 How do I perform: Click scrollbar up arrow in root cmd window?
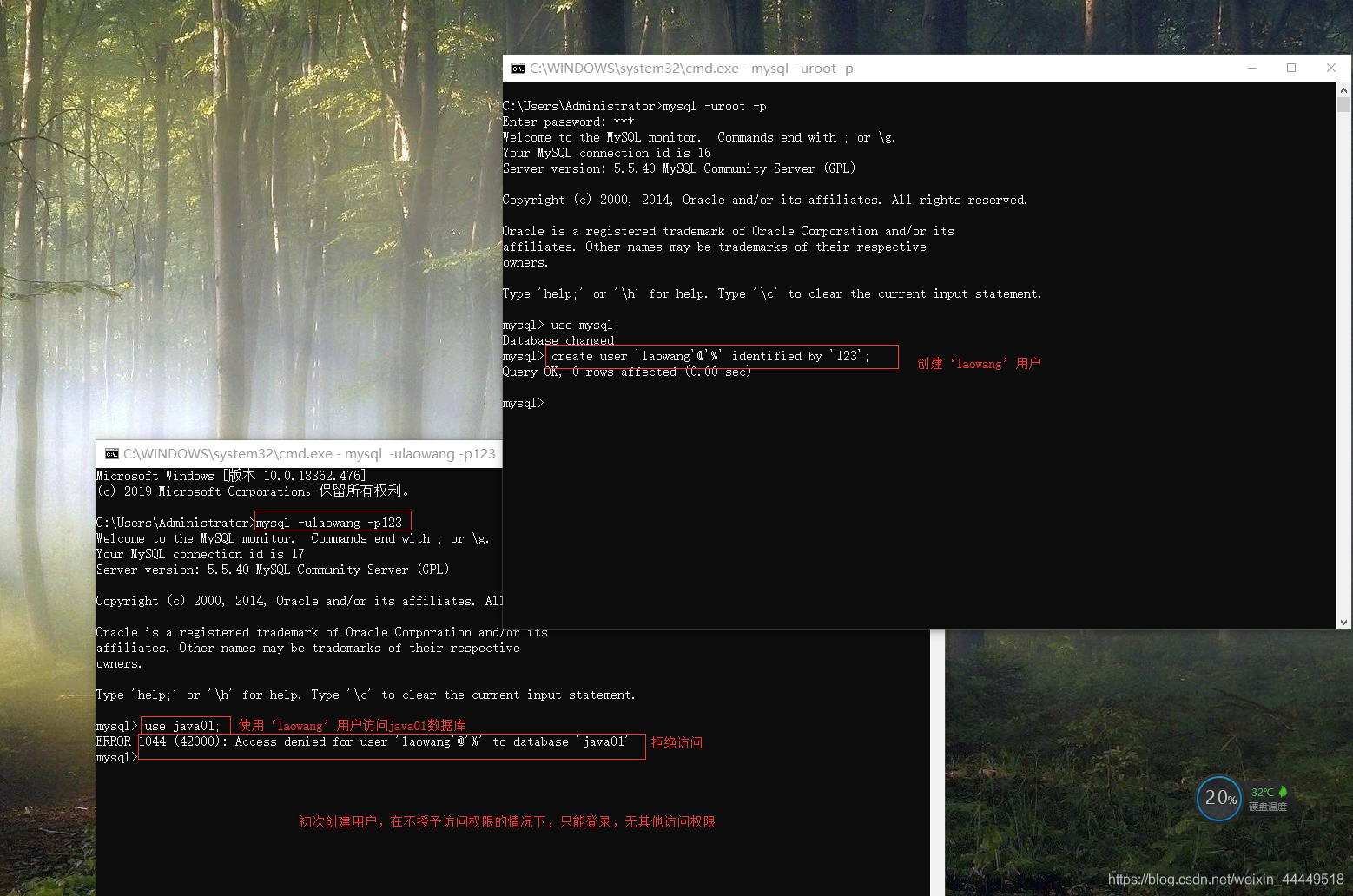1344,89
